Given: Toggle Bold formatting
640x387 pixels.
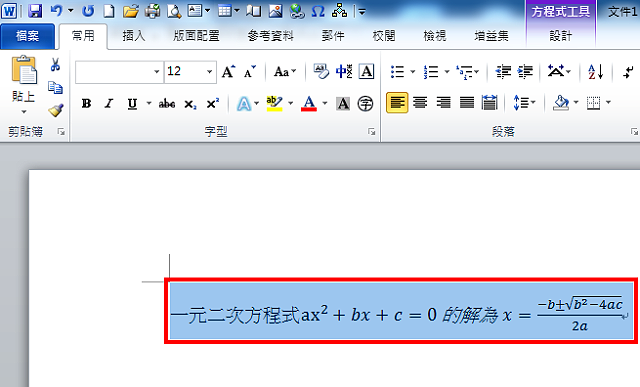Looking at the screenshot, I should tap(86, 104).
